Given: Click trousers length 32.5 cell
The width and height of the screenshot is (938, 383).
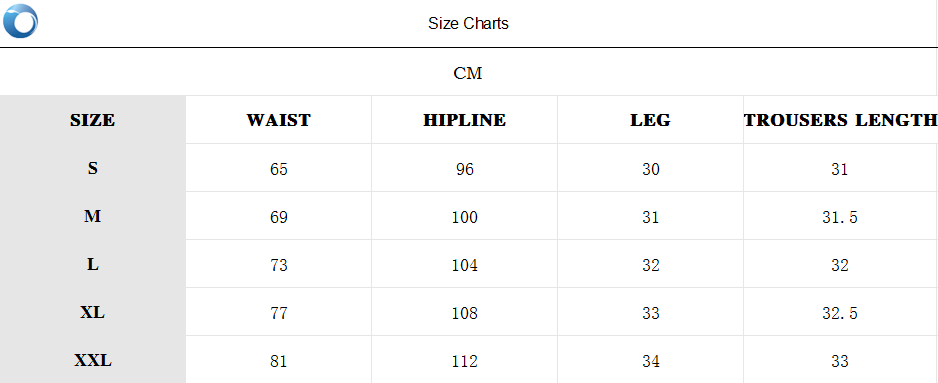Looking at the screenshot, I should pos(840,314).
